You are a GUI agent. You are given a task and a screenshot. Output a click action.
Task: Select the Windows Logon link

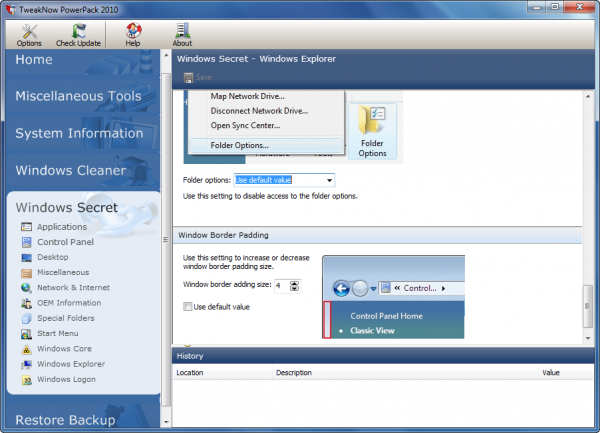[67, 379]
